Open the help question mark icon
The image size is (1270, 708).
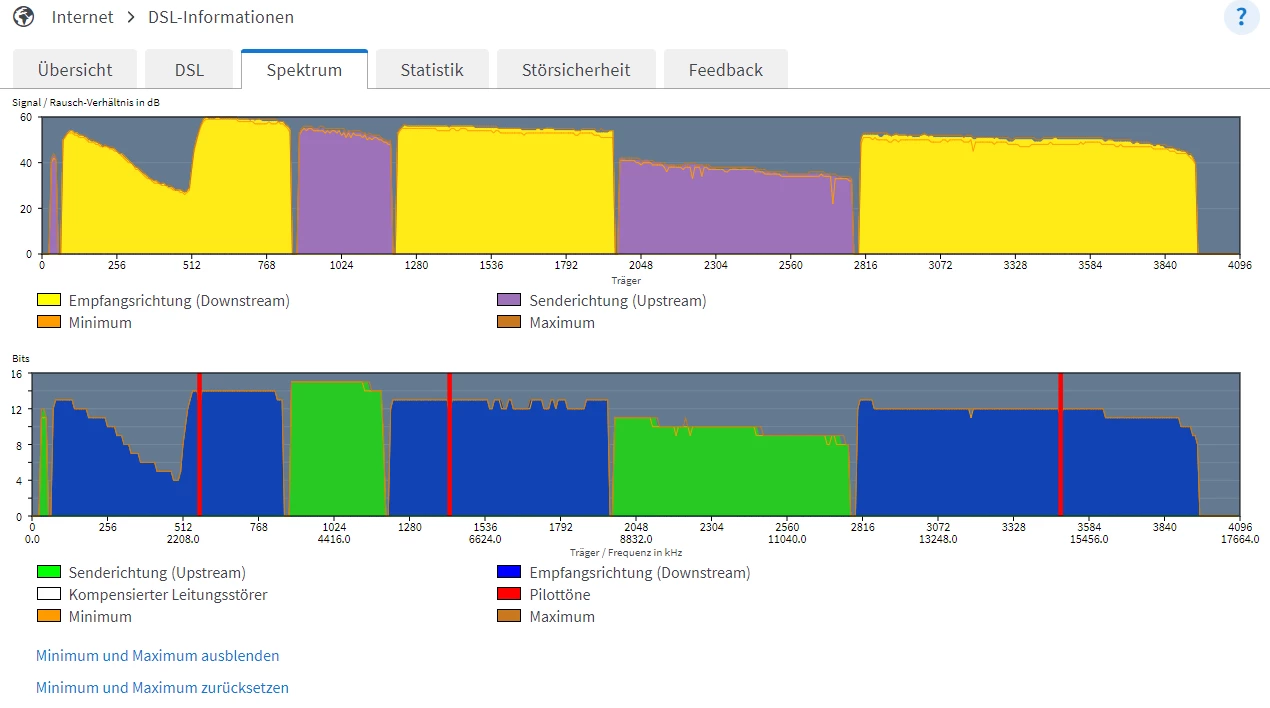pyautogui.click(x=1242, y=17)
